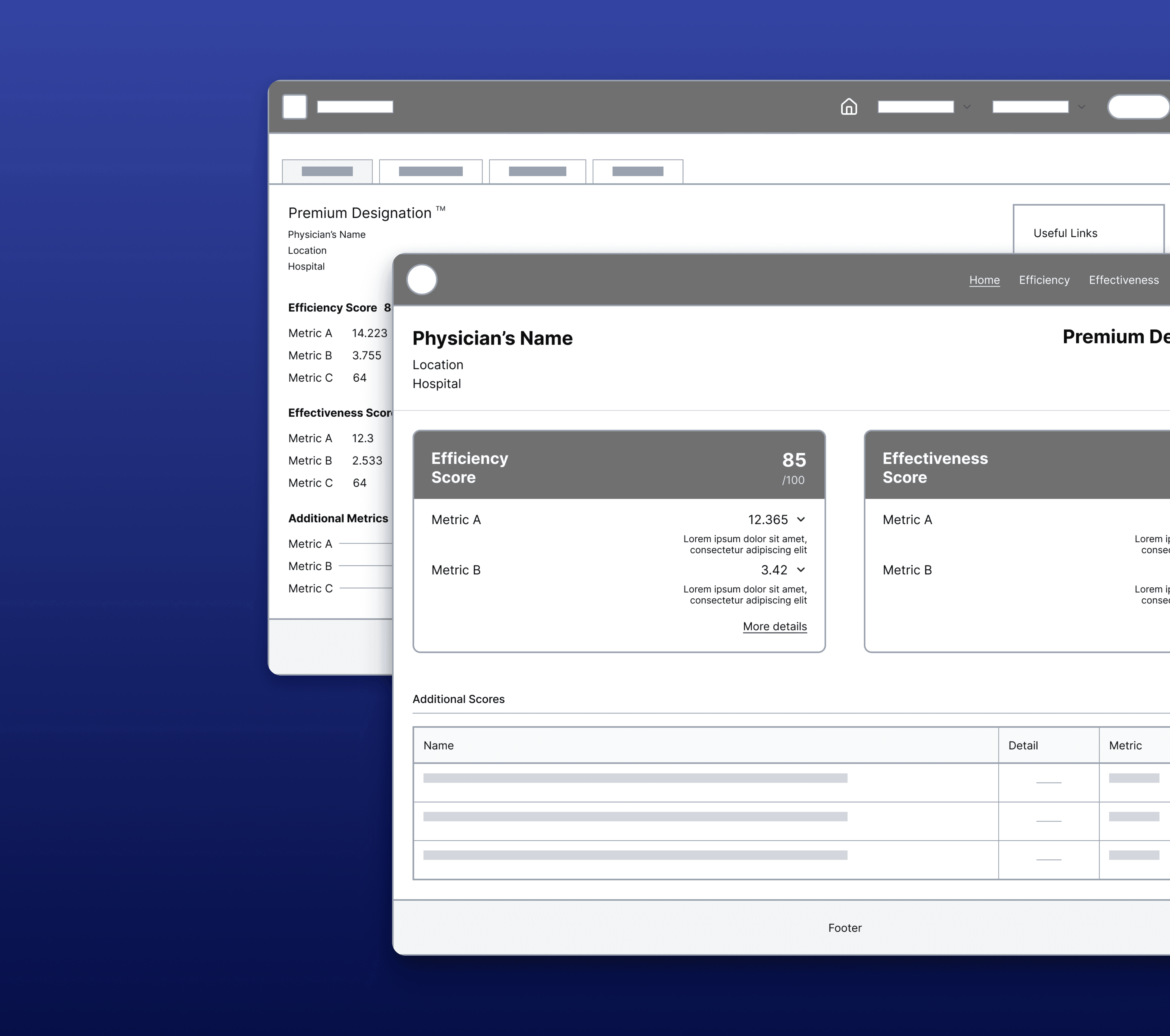Click the round avatar logo circle

pyautogui.click(x=422, y=280)
